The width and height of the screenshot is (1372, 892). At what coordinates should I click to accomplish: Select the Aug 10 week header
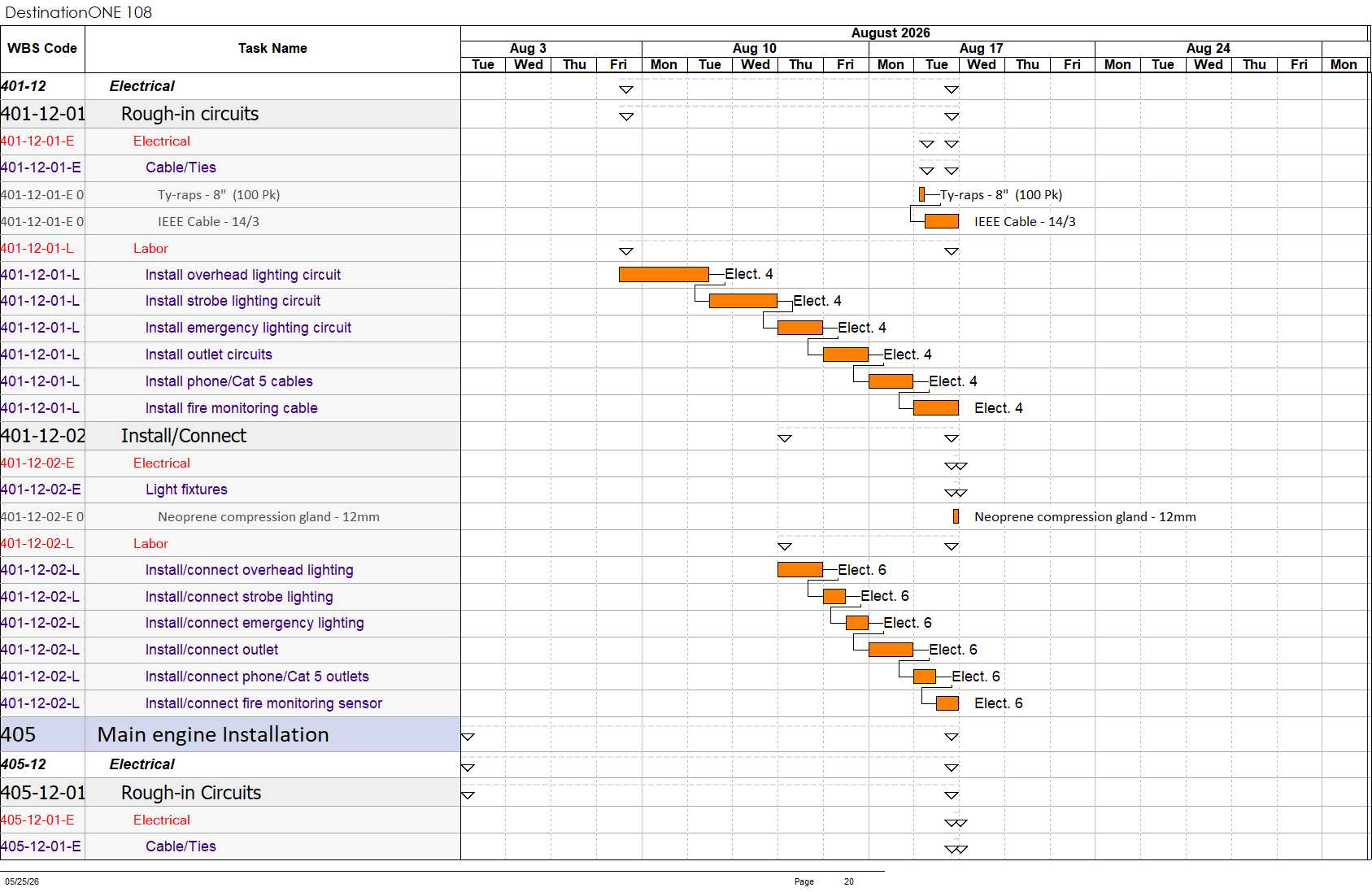[x=755, y=49]
